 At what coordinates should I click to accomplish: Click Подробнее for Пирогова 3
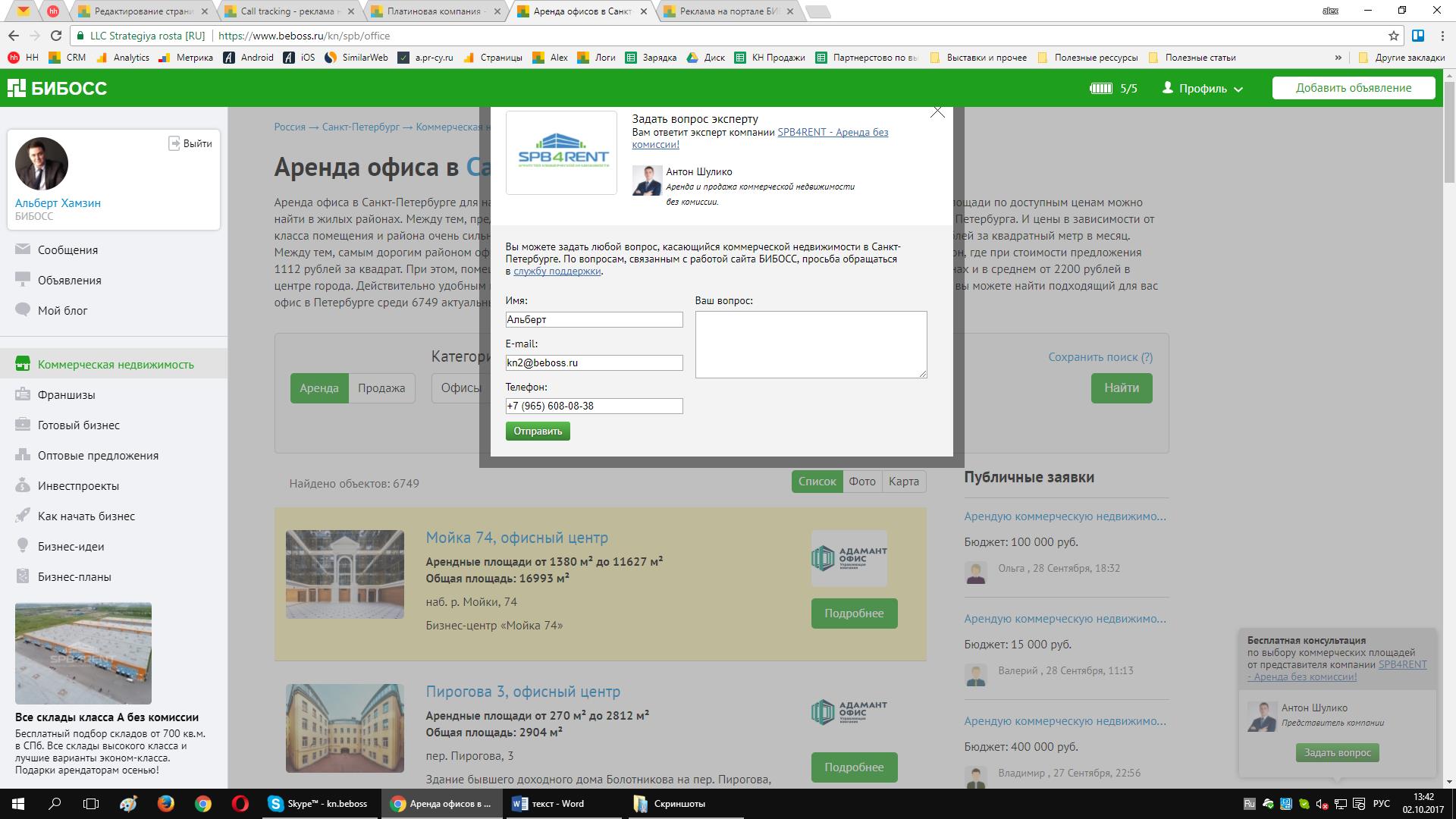[x=855, y=767]
